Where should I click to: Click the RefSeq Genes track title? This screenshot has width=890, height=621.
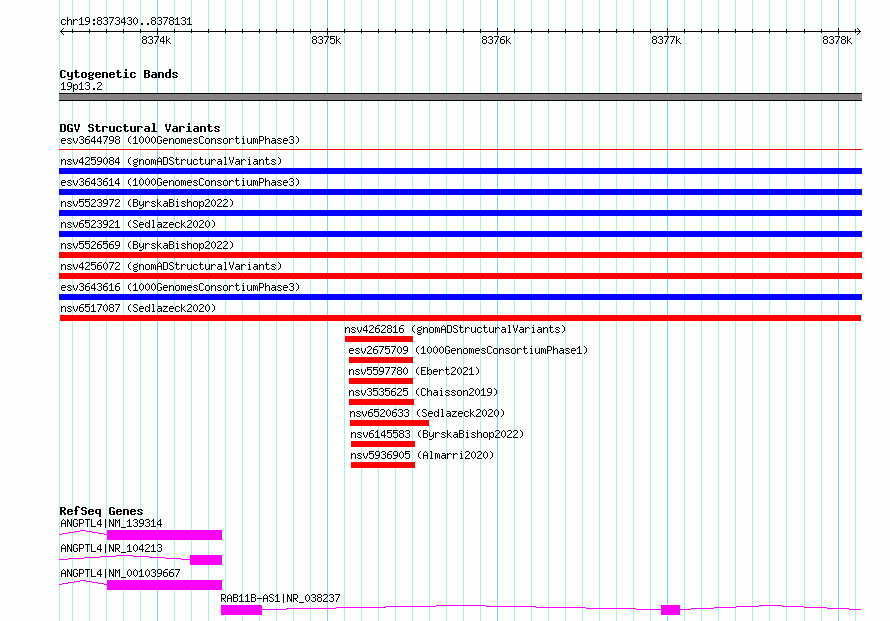pos(101,511)
